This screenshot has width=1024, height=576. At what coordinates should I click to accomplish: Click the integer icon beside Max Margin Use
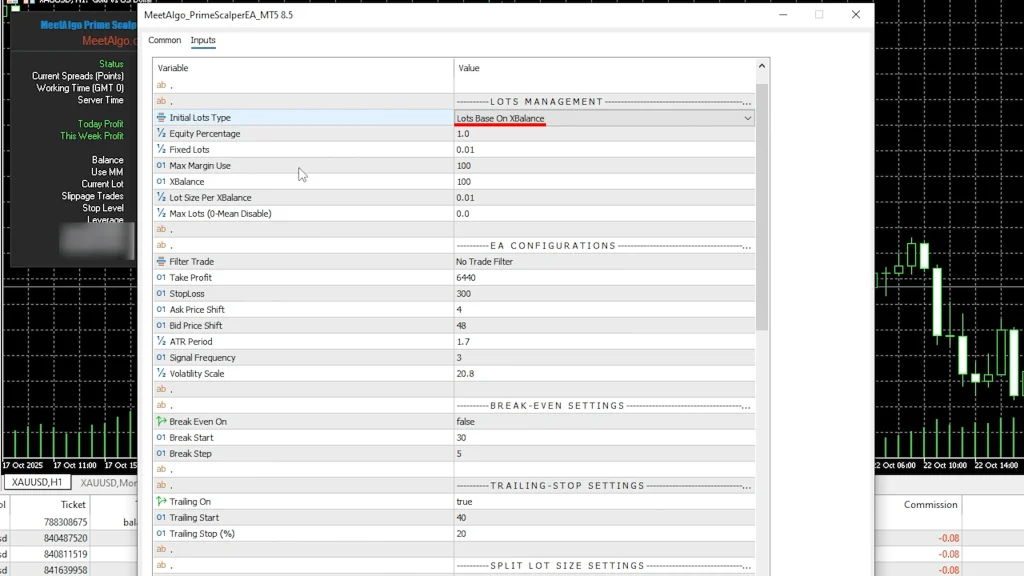tap(161, 166)
